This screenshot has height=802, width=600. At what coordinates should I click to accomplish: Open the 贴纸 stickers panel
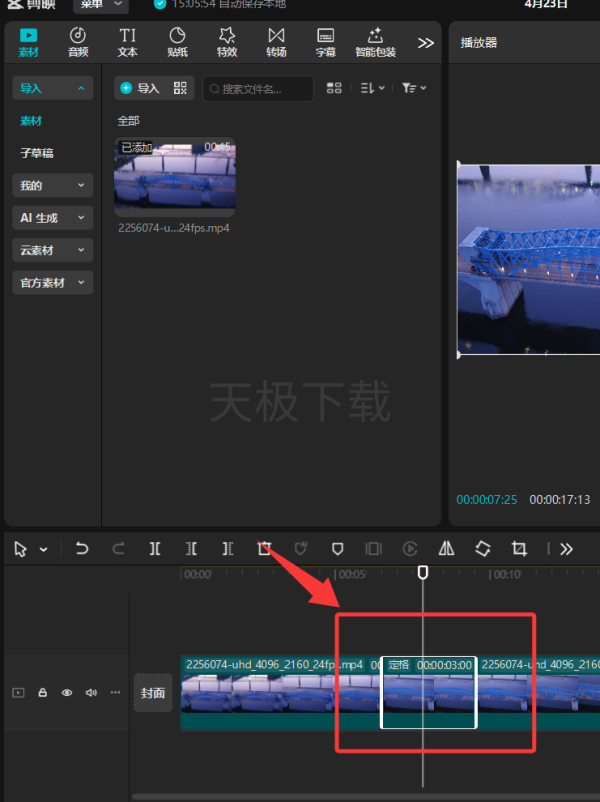point(177,42)
